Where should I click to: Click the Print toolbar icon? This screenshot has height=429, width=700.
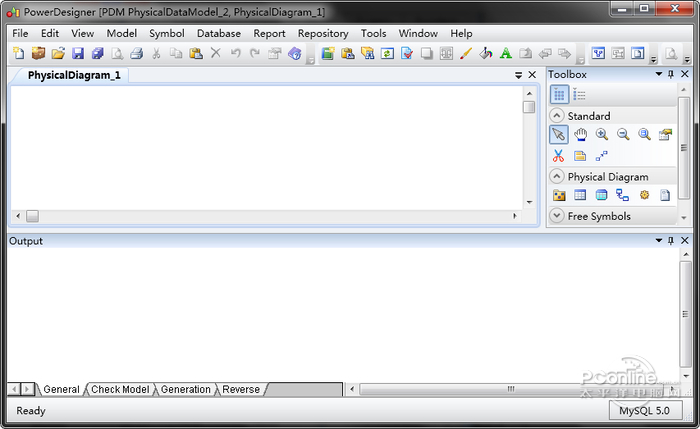coord(137,54)
